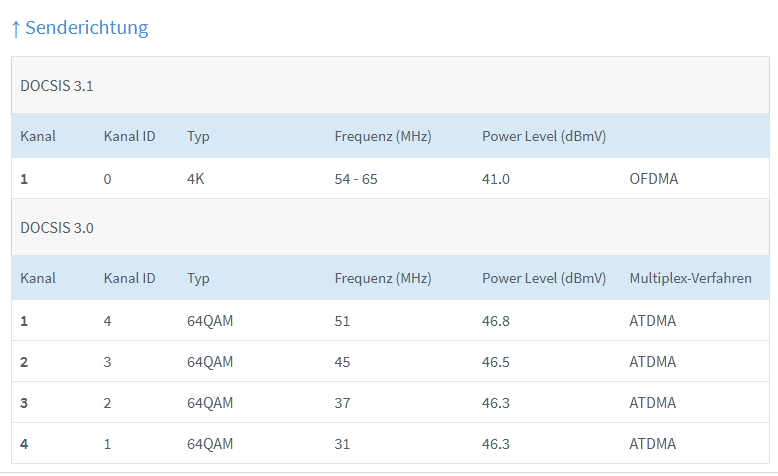Image resolution: width=778 pixels, height=476 pixels.
Task: Select the DOCSIS 3.1 section header
Action: click(x=57, y=85)
